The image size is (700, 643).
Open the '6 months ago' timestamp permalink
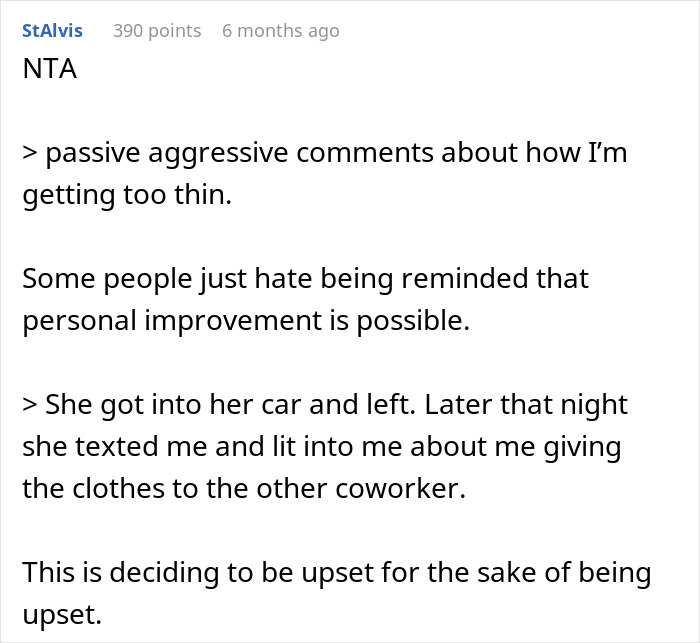point(280,31)
